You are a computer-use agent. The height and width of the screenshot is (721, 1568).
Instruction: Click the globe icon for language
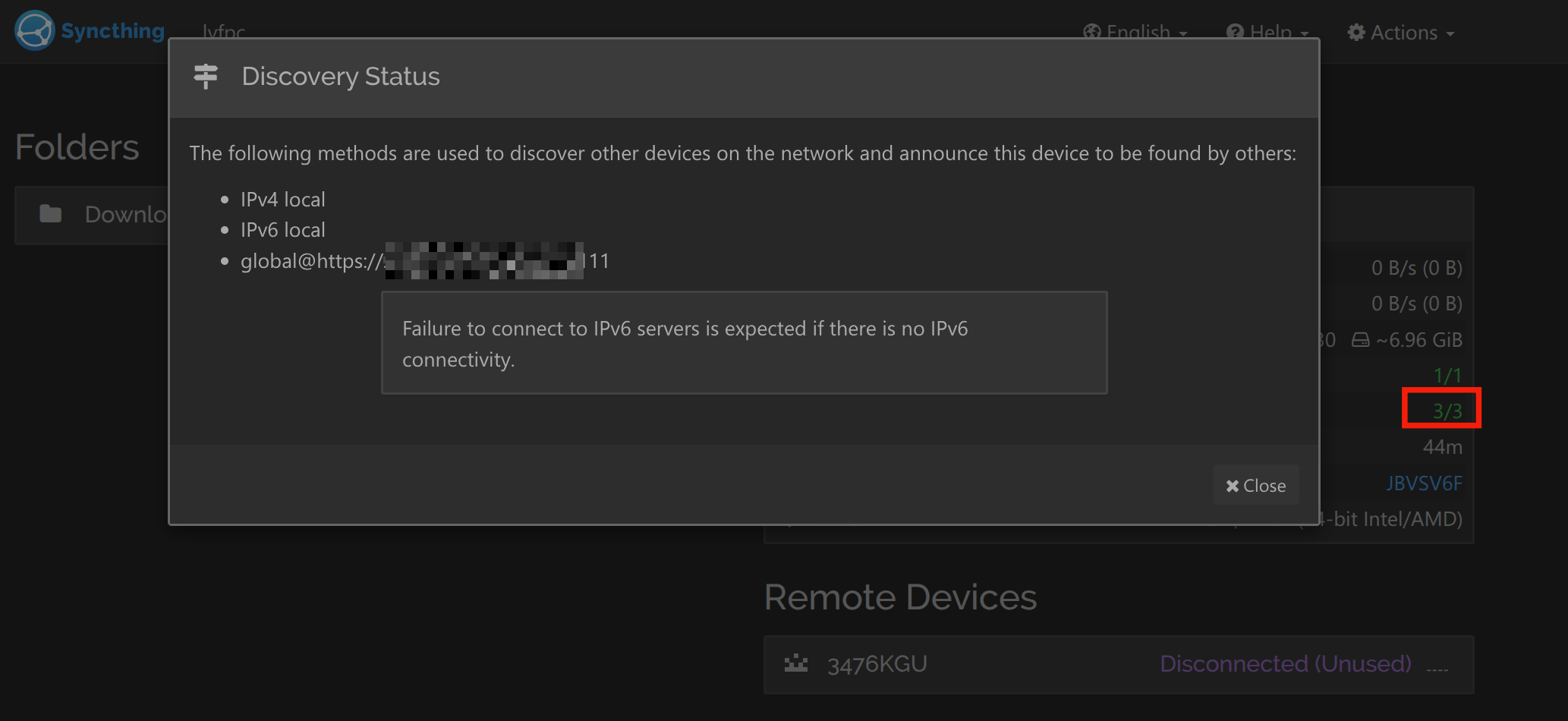pyautogui.click(x=1092, y=33)
